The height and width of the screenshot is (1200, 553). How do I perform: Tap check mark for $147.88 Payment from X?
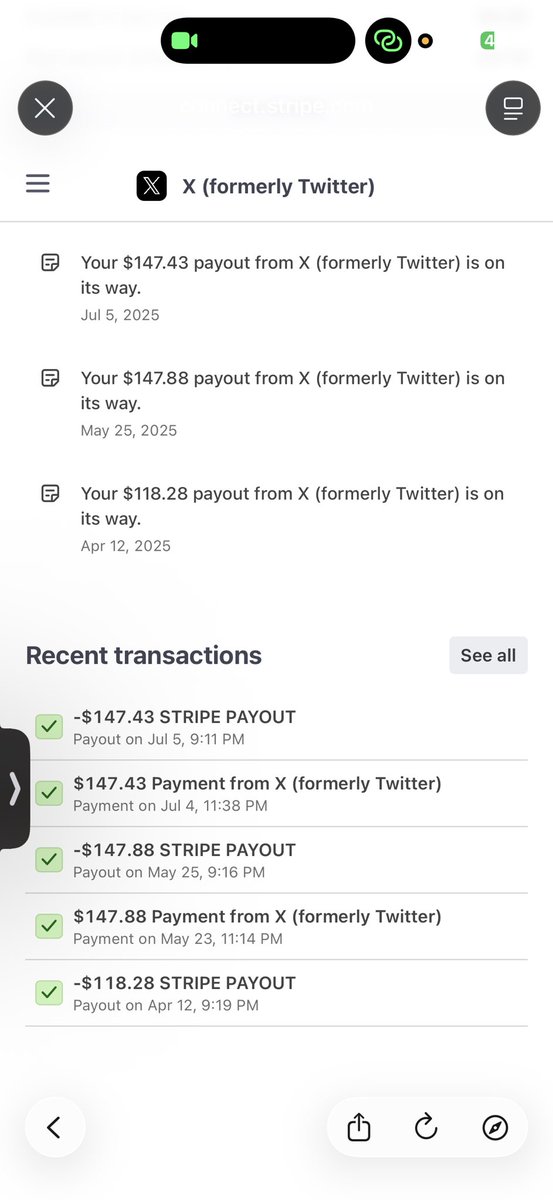point(49,926)
